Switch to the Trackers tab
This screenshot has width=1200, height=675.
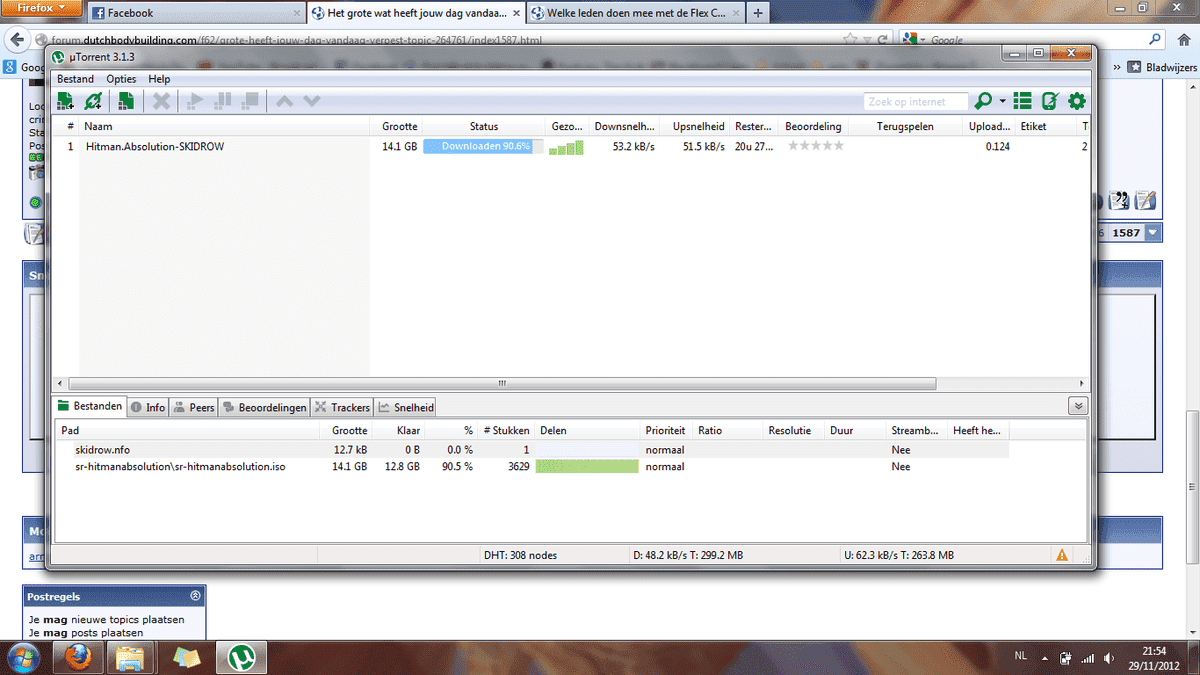[x=342, y=407]
